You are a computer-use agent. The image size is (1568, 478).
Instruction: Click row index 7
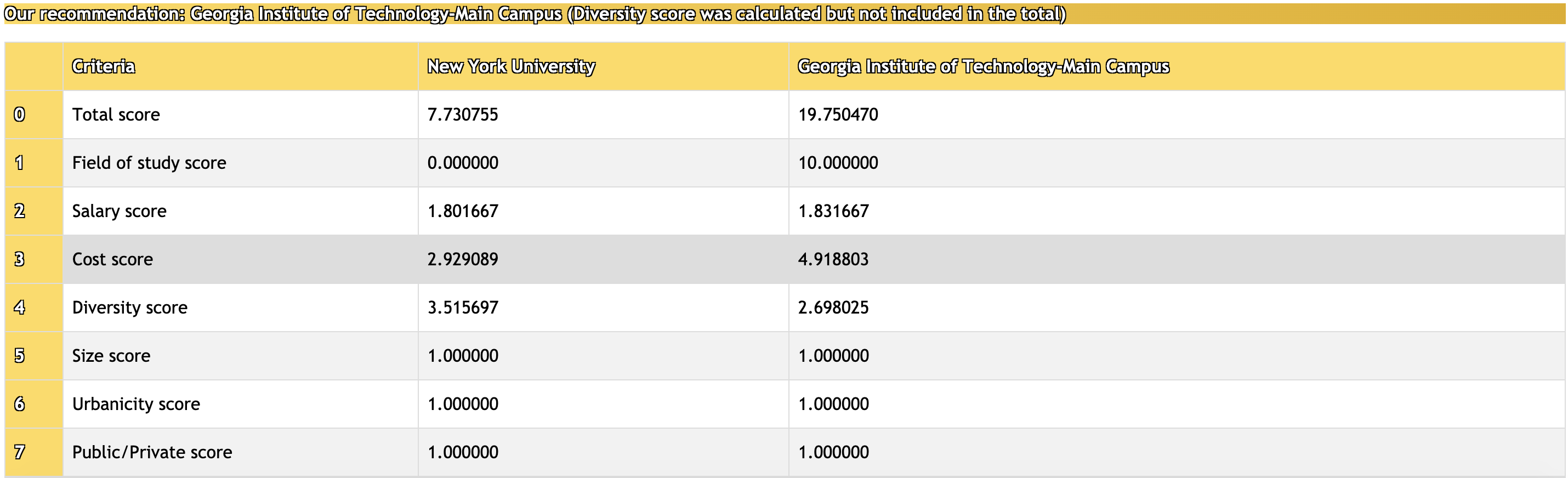[20, 452]
